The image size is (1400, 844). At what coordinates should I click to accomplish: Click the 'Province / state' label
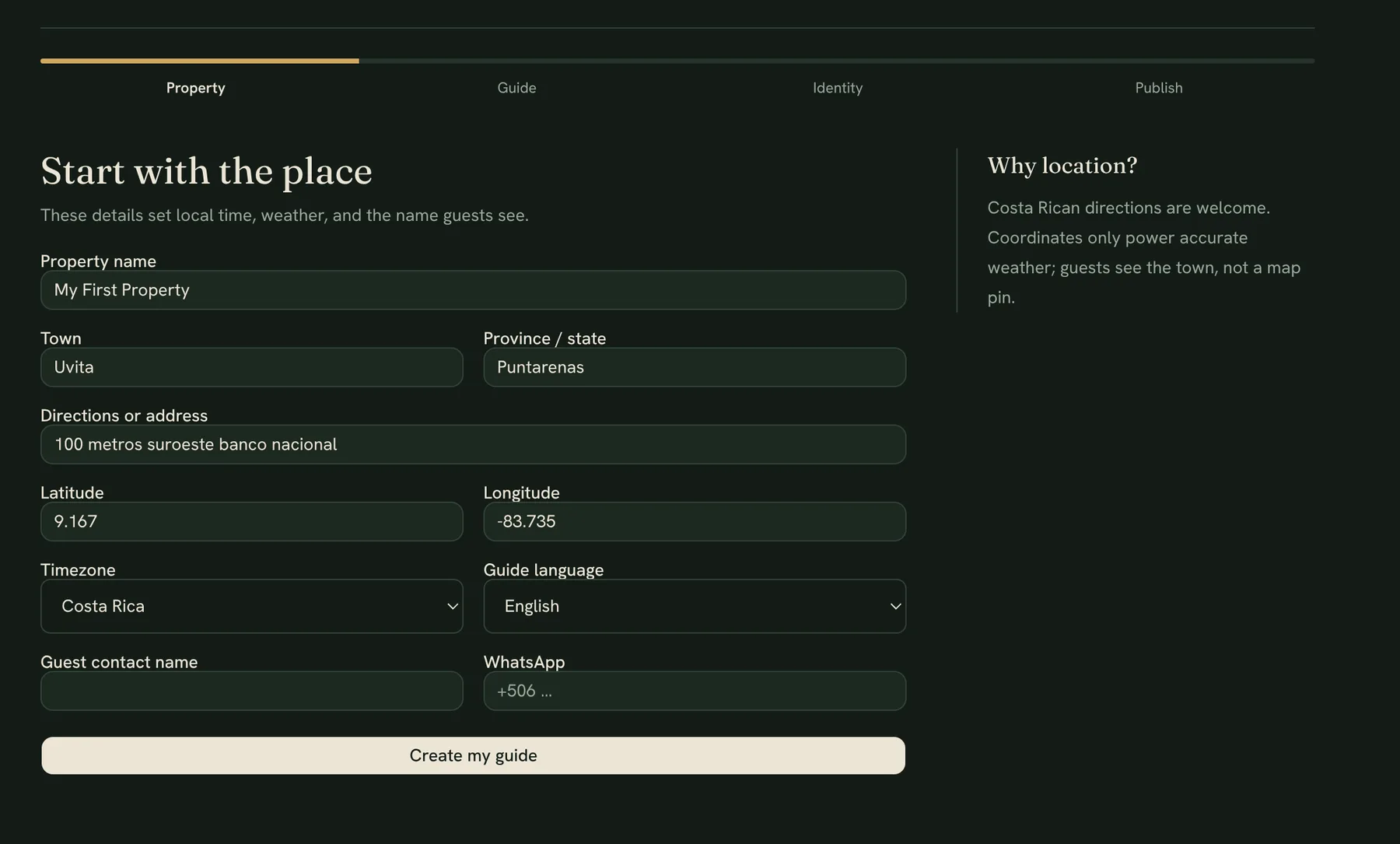click(544, 338)
